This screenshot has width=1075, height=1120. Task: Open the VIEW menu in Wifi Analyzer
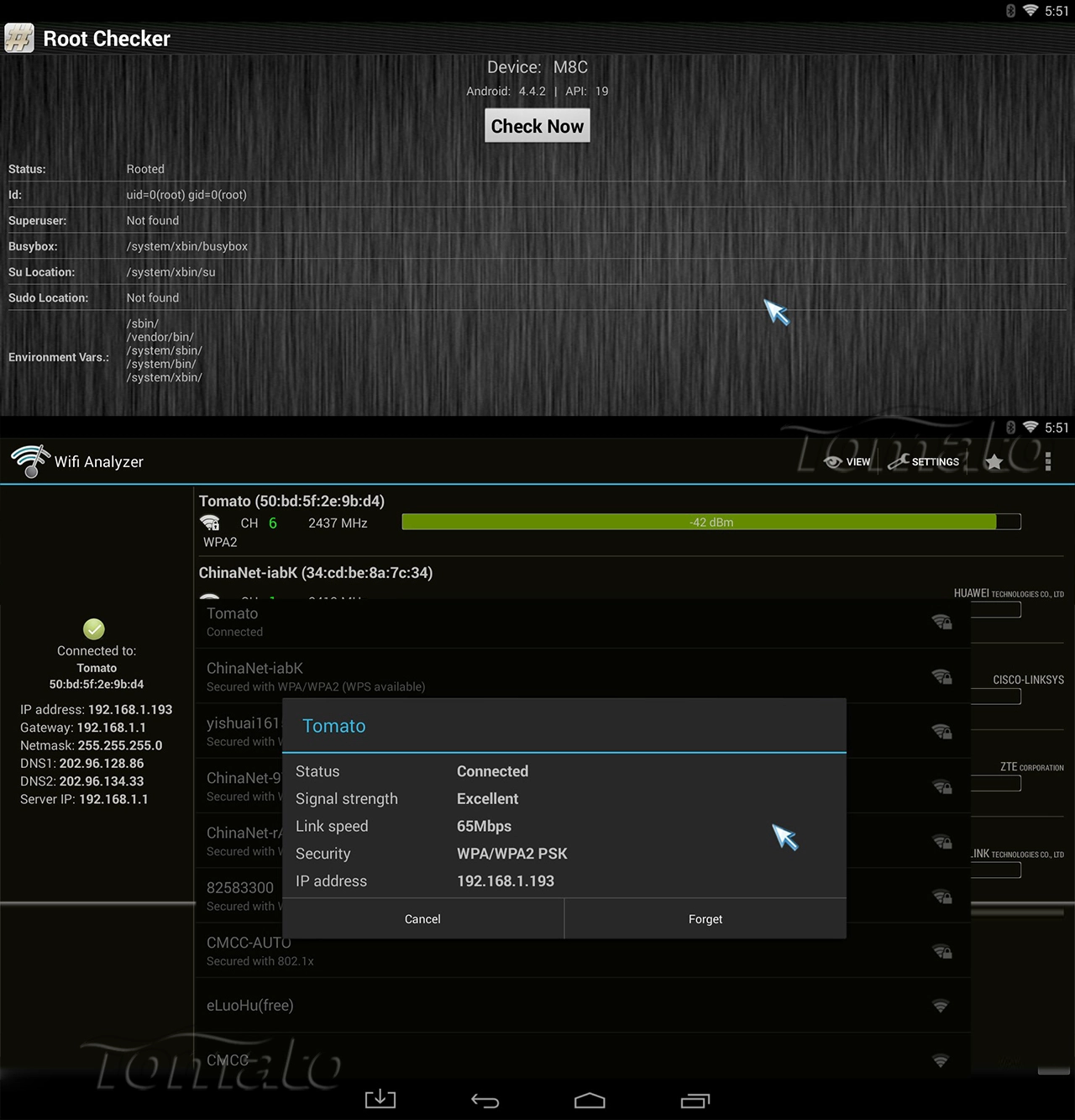(x=847, y=462)
